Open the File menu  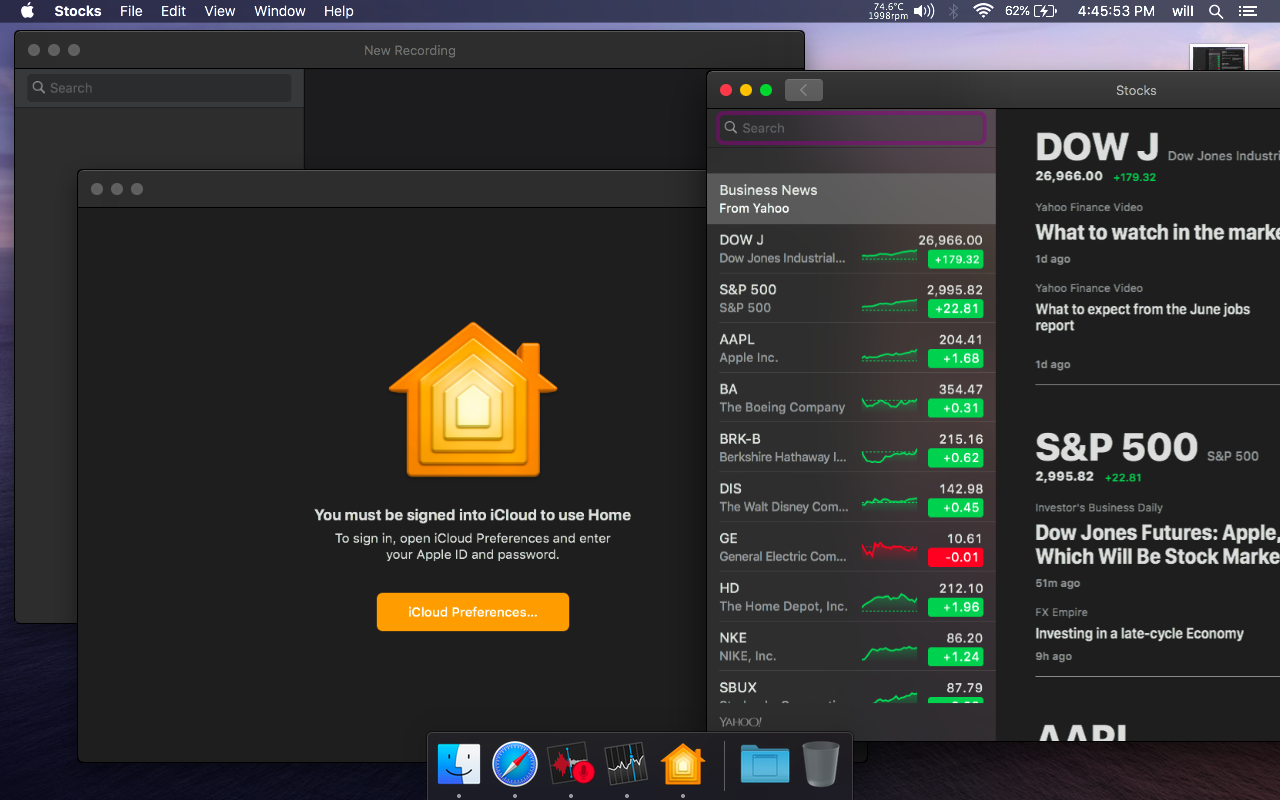tap(131, 11)
